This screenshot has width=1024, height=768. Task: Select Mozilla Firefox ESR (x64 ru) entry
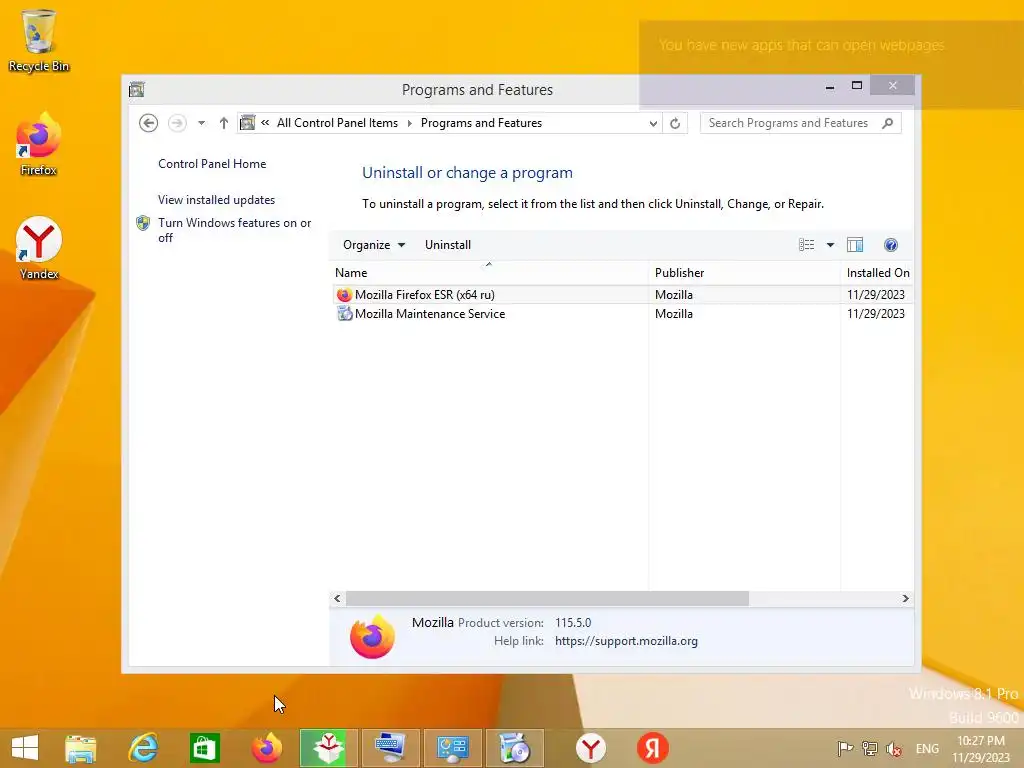[424, 295]
